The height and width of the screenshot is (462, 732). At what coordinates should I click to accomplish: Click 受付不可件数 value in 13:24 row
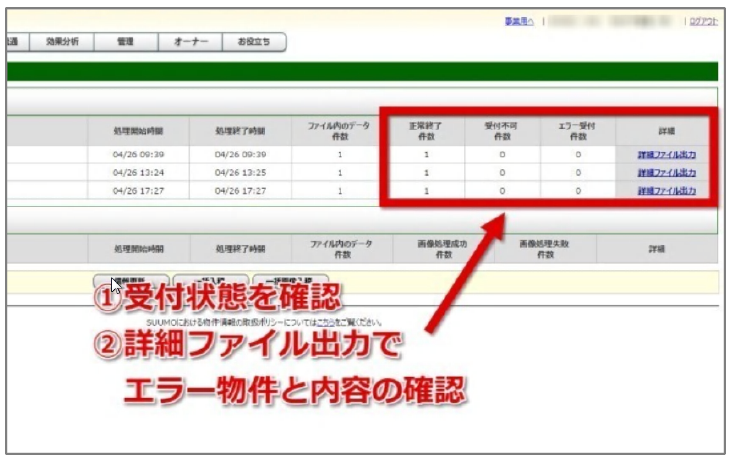[502, 173]
